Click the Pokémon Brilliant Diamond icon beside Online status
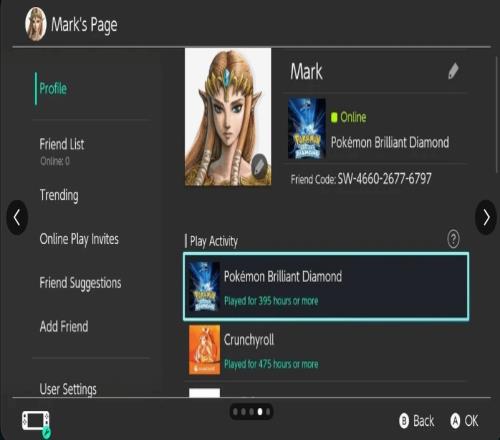This screenshot has width=500, height=440. click(307, 128)
